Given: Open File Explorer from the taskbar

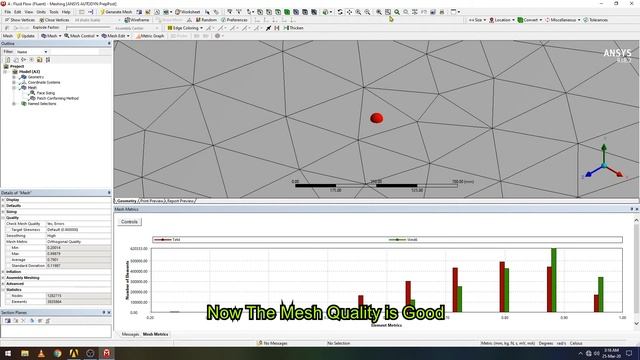Looking at the screenshot, I should tap(25, 353).
